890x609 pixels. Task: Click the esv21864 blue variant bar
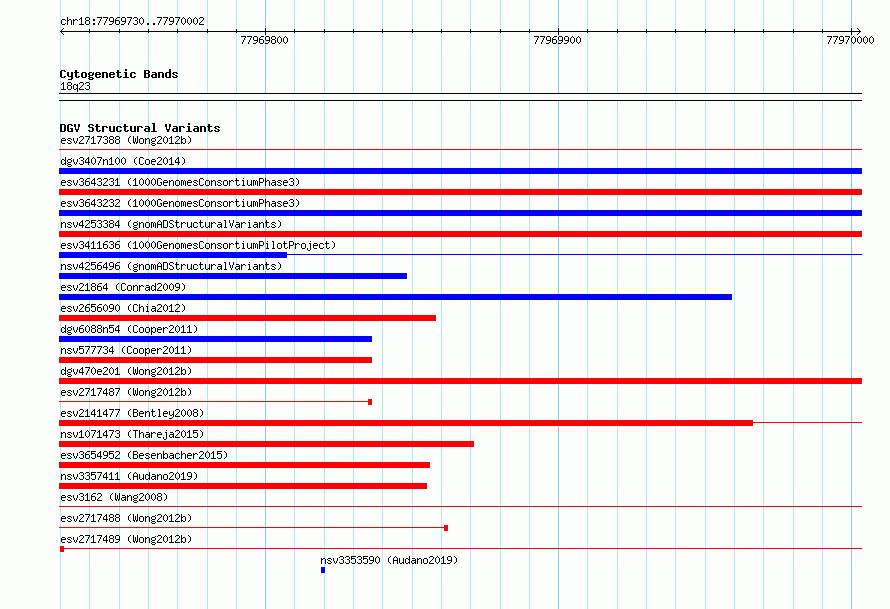pyautogui.click(x=396, y=297)
